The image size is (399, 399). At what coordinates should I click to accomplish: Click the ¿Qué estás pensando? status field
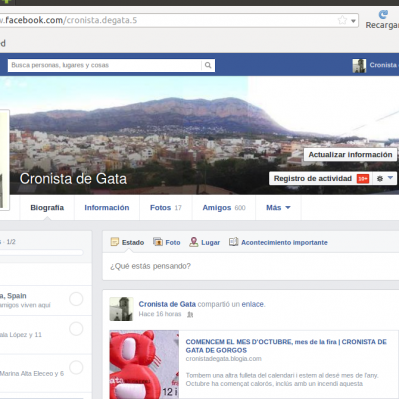pos(251,266)
